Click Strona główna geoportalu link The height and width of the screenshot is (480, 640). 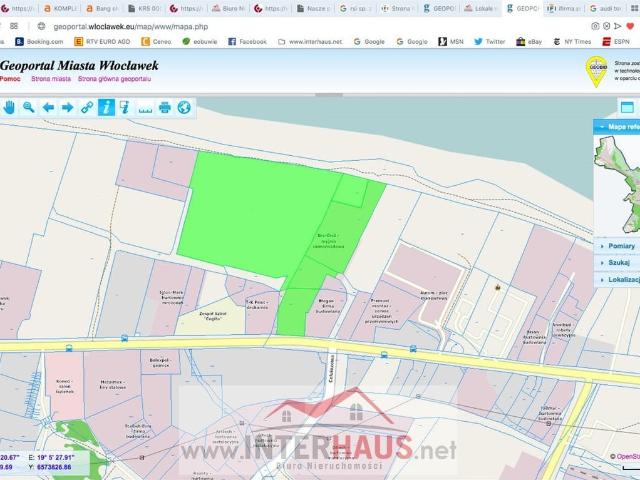pos(114,79)
